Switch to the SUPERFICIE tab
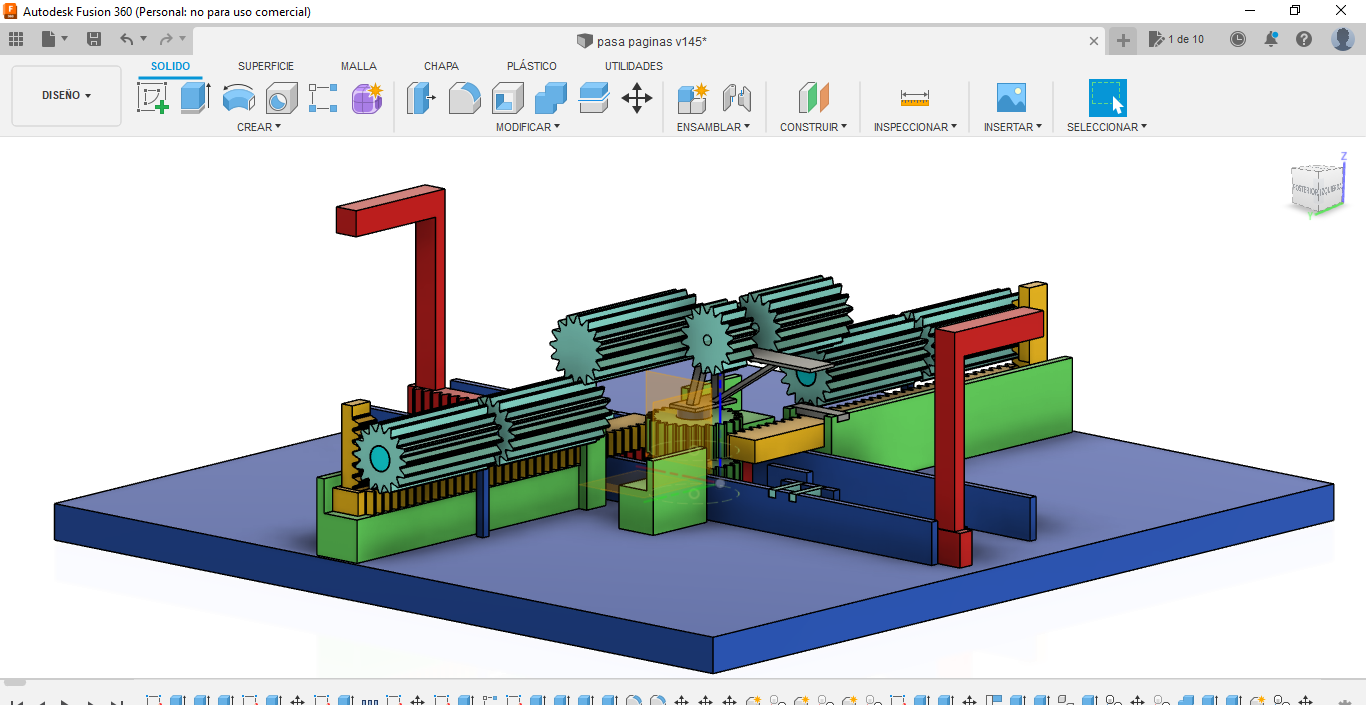This screenshot has width=1366, height=705. pyautogui.click(x=265, y=66)
